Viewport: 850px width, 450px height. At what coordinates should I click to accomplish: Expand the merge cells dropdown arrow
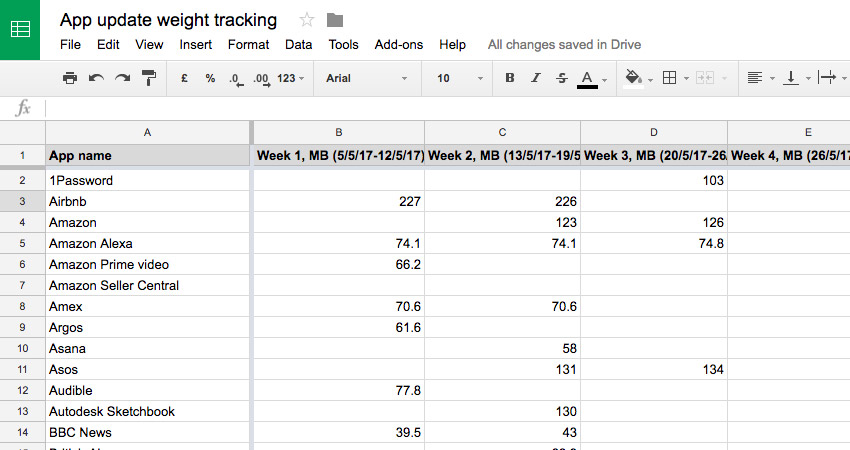pos(724,79)
